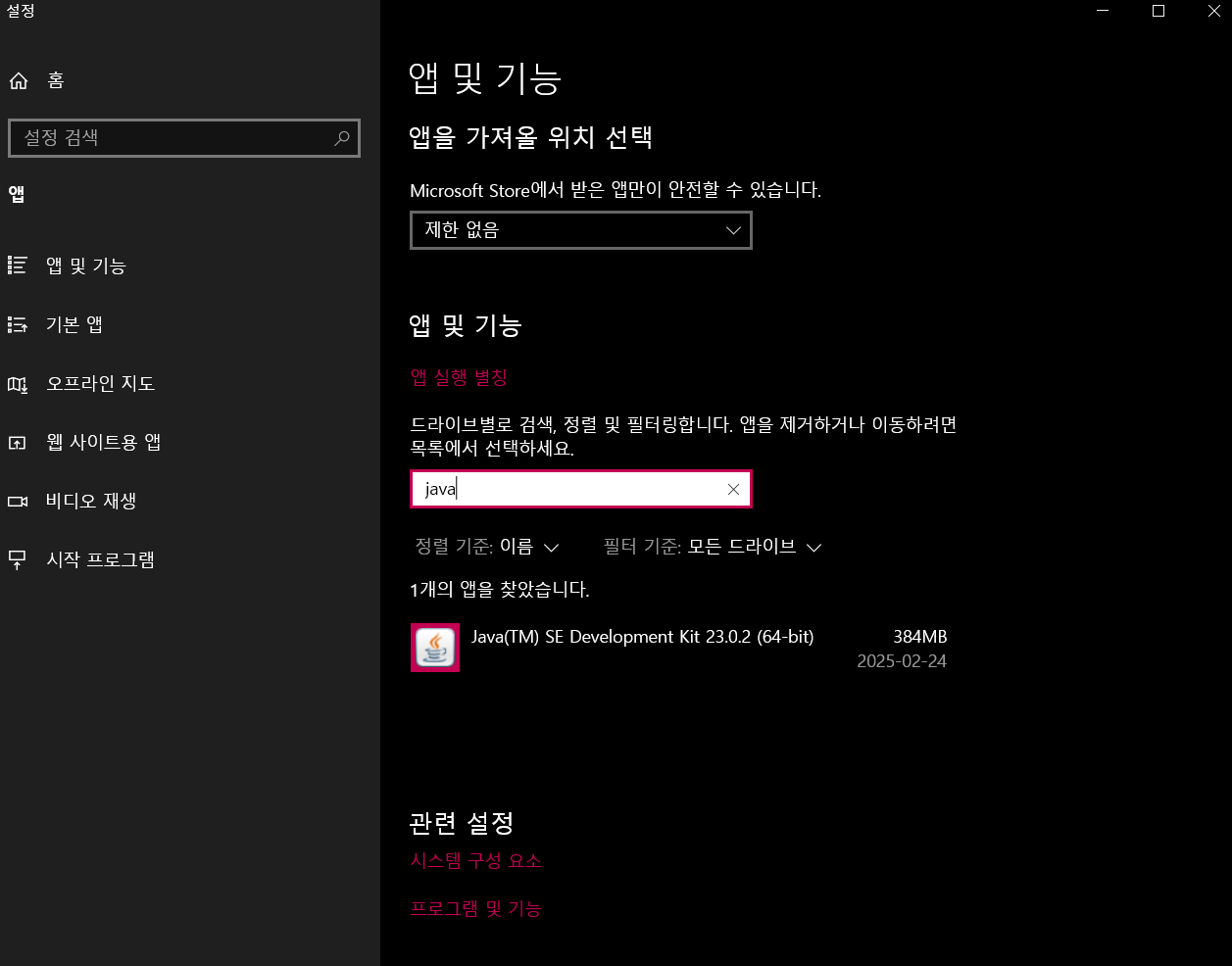Open the 시스템 구성 요소 link
The image size is (1232, 966).
point(476,860)
